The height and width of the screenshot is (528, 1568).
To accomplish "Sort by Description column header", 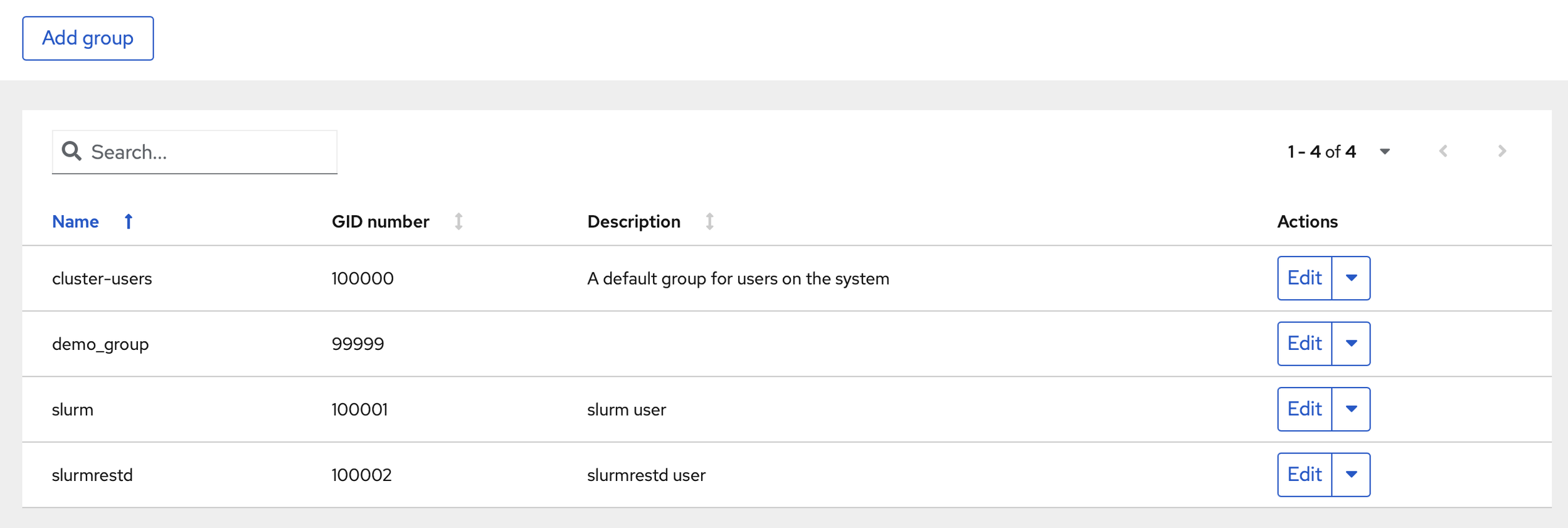I will [633, 221].
